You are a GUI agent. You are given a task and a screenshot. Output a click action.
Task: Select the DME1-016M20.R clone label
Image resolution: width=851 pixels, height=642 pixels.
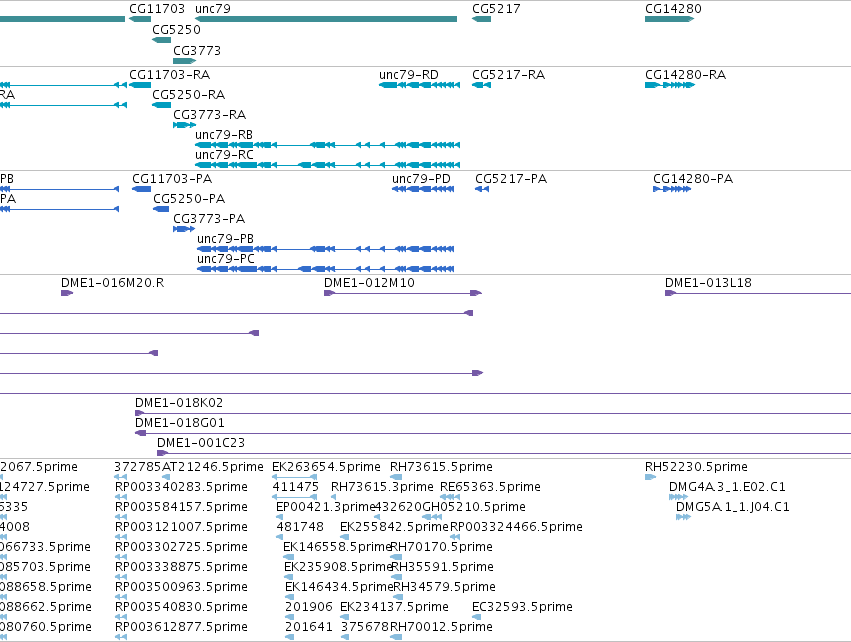tap(112, 283)
